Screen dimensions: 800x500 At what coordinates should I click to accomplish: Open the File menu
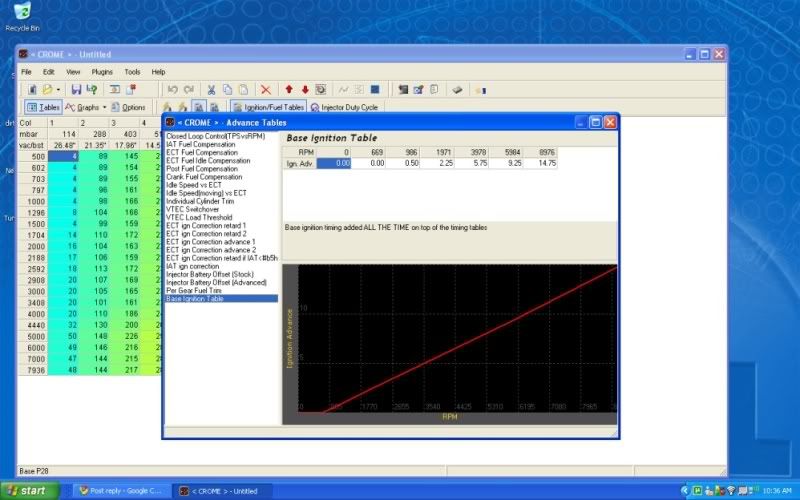click(26, 72)
